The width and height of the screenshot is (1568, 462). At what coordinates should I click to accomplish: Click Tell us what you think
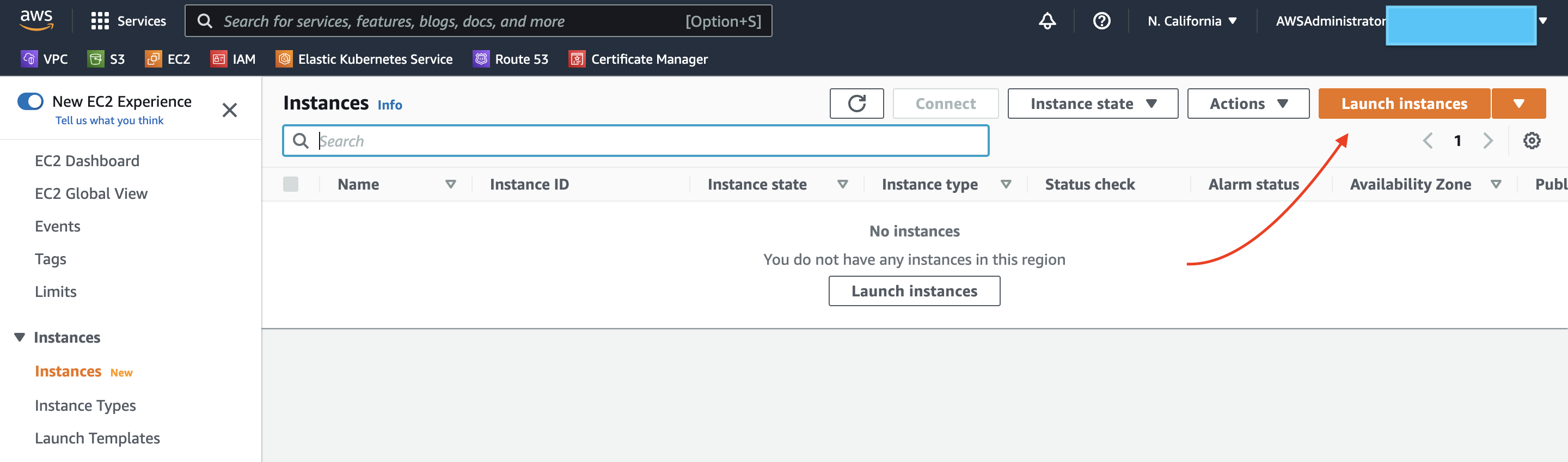(109, 121)
